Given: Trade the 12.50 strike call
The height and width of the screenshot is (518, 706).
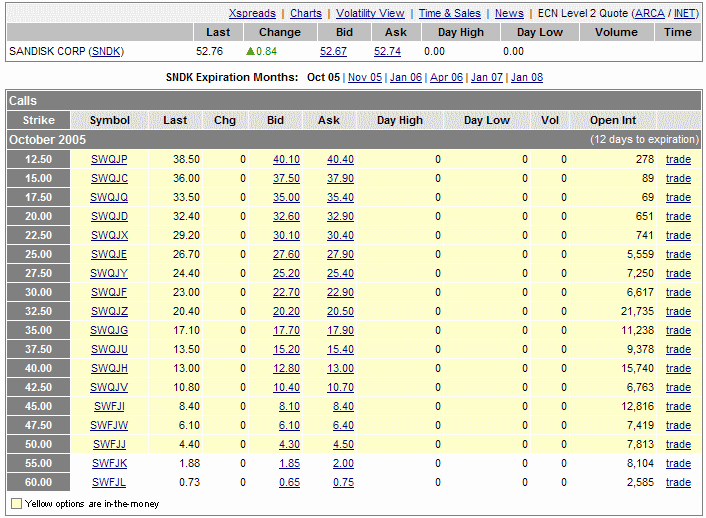Looking at the screenshot, I should [x=678, y=159].
